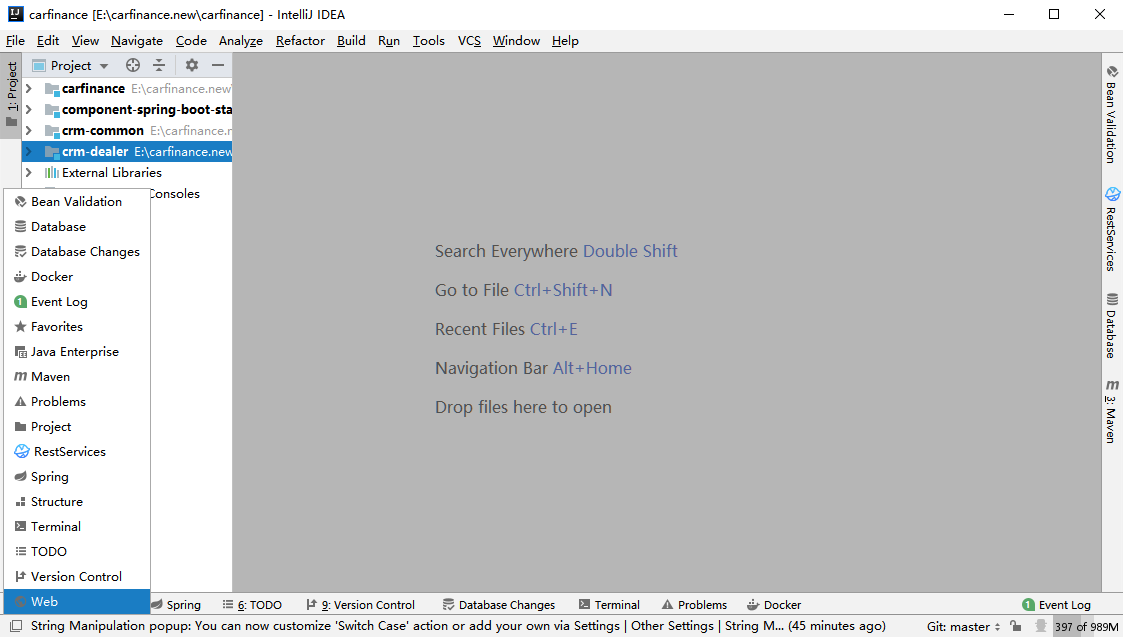
Task: Open the Database panel on right sidebar
Action: [x=1111, y=326]
